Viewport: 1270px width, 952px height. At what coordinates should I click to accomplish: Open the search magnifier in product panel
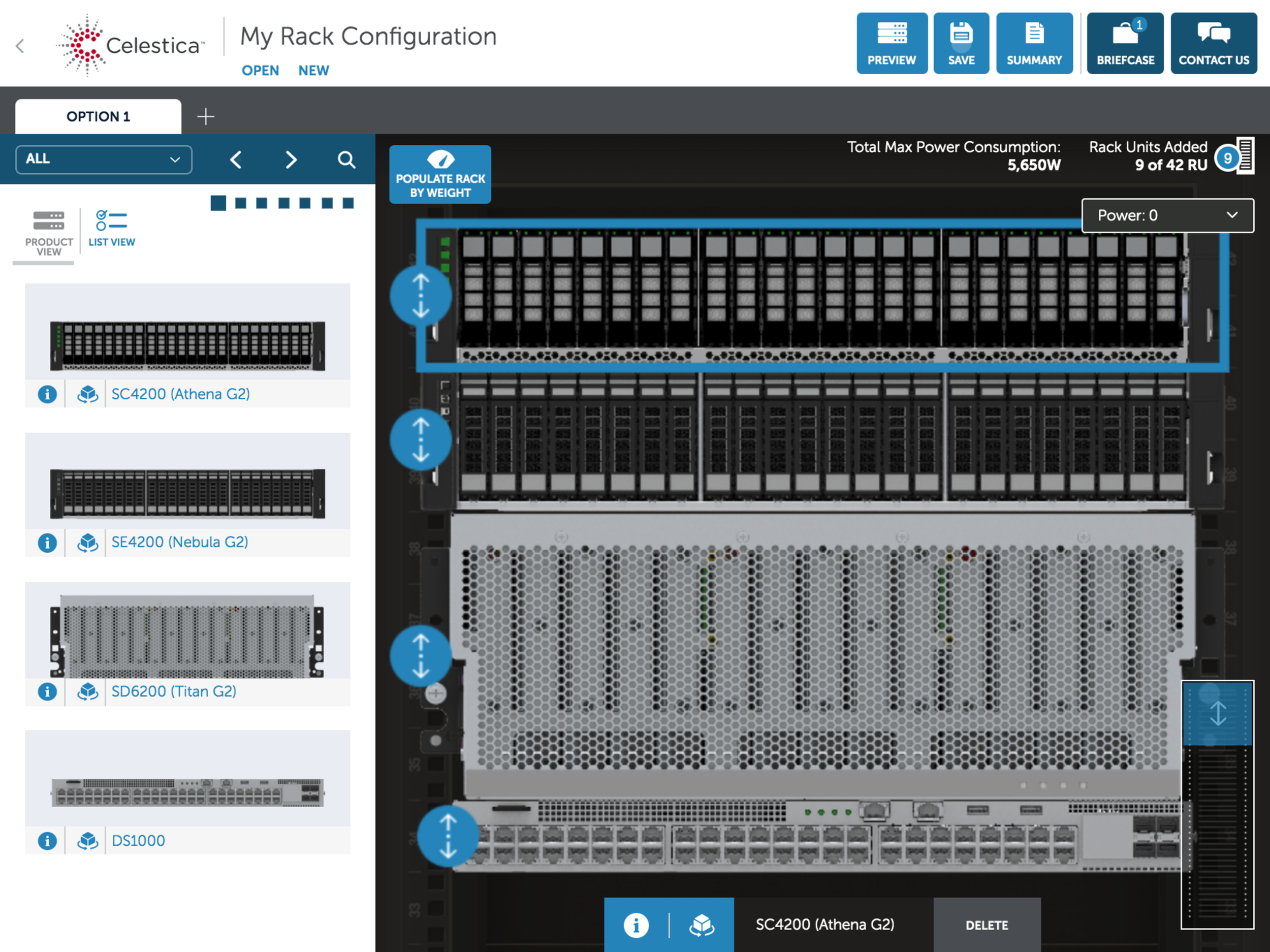[346, 160]
